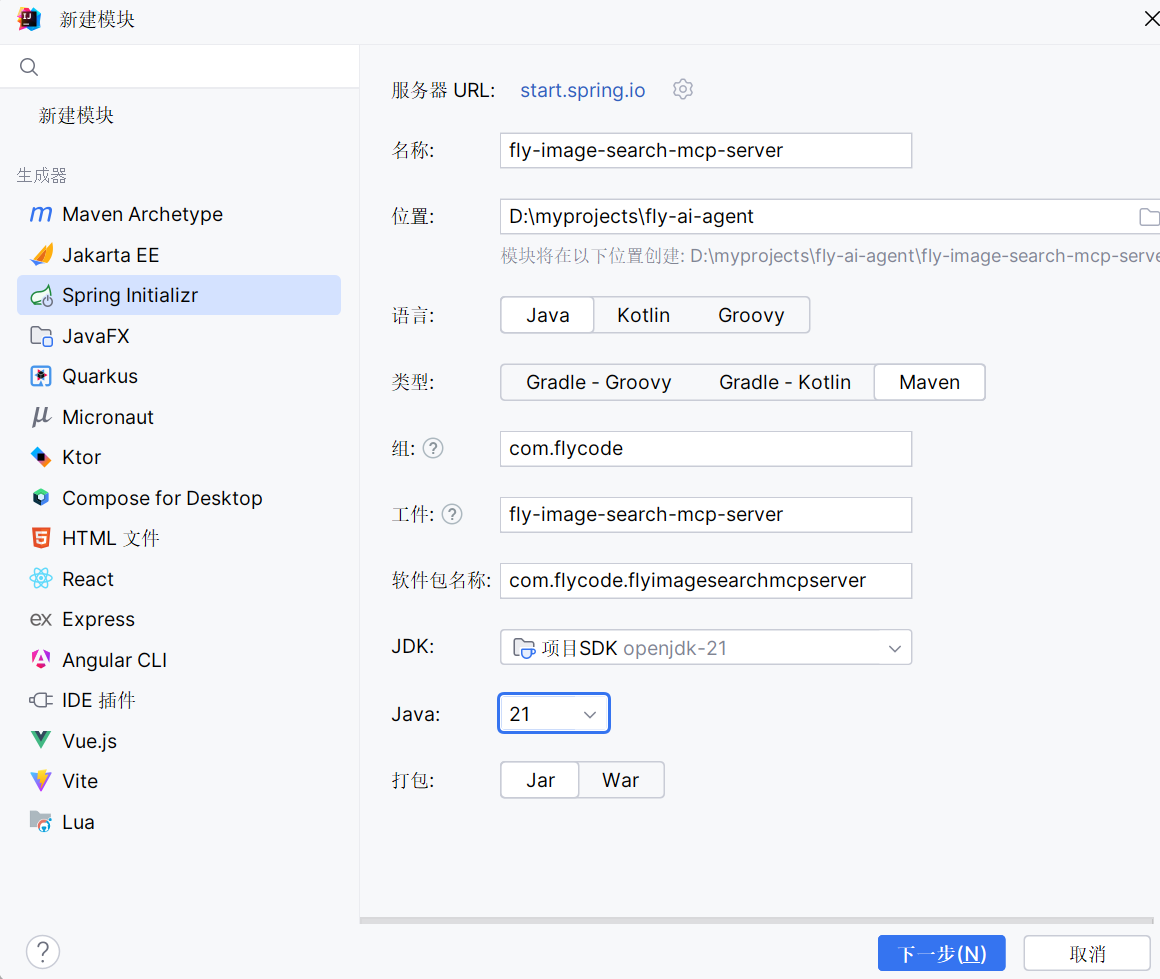Viewport: 1160px width, 979px height.
Task: Select War packaging
Action: [x=621, y=780]
